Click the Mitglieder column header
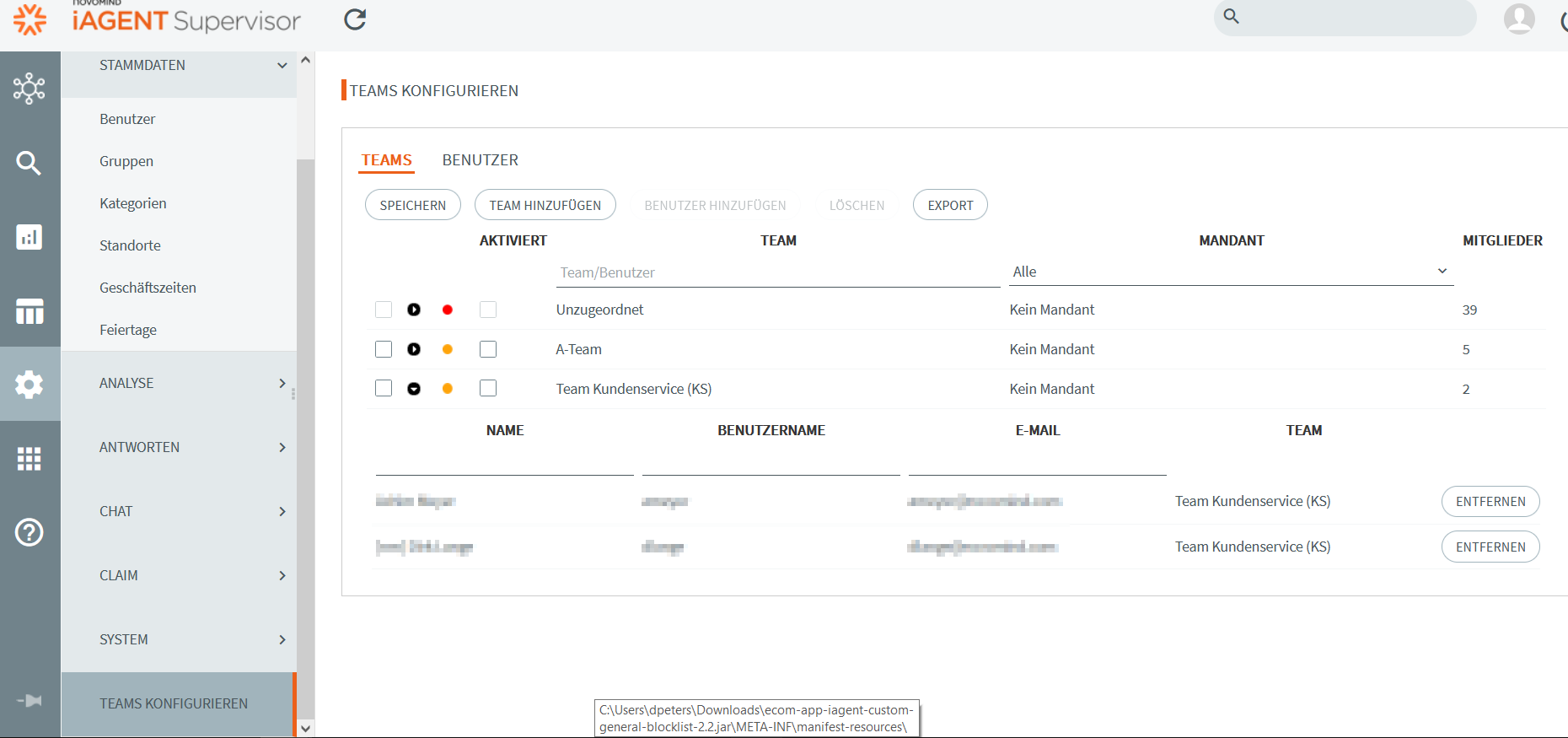Viewport: 1568px width, 738px height. tap(1502, 240)
